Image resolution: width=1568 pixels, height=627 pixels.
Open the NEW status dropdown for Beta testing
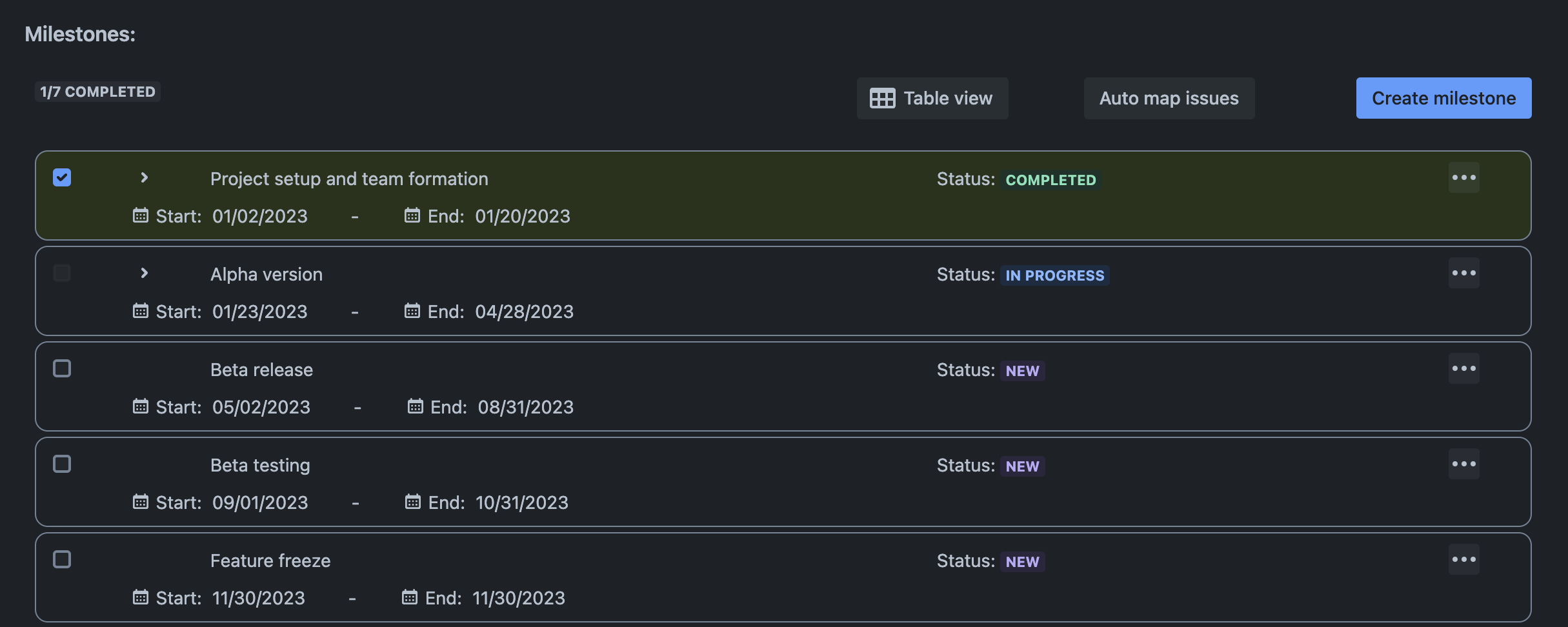click(x=1022, y=466)
